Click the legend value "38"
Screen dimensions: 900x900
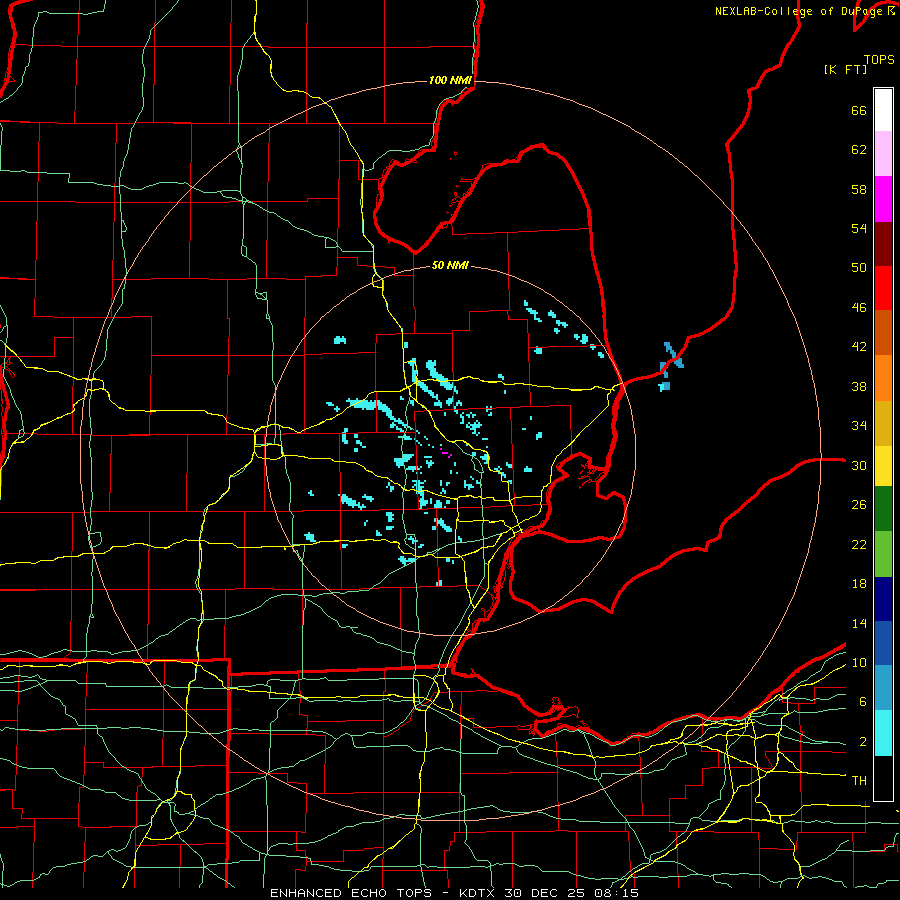tap(859, 386)
